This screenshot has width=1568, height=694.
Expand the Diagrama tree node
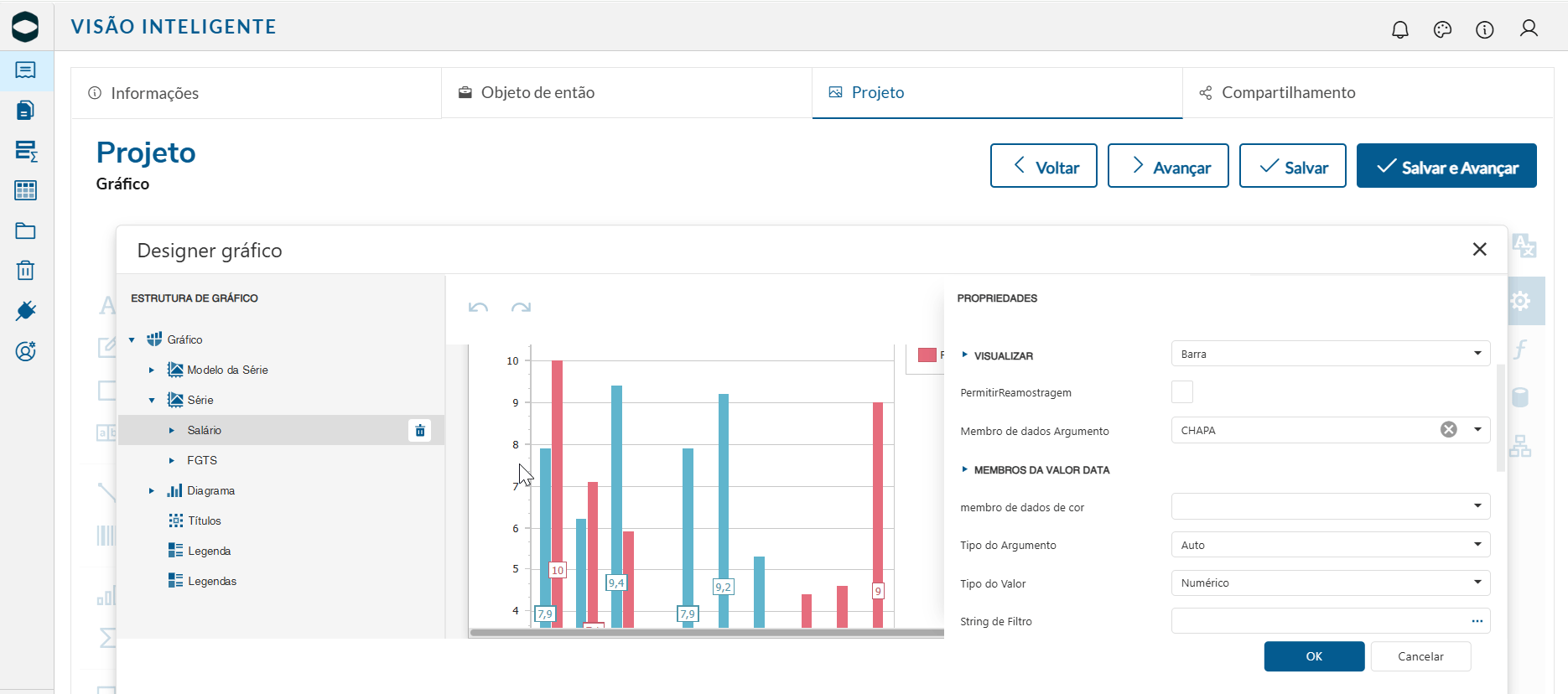click(152, 490)
